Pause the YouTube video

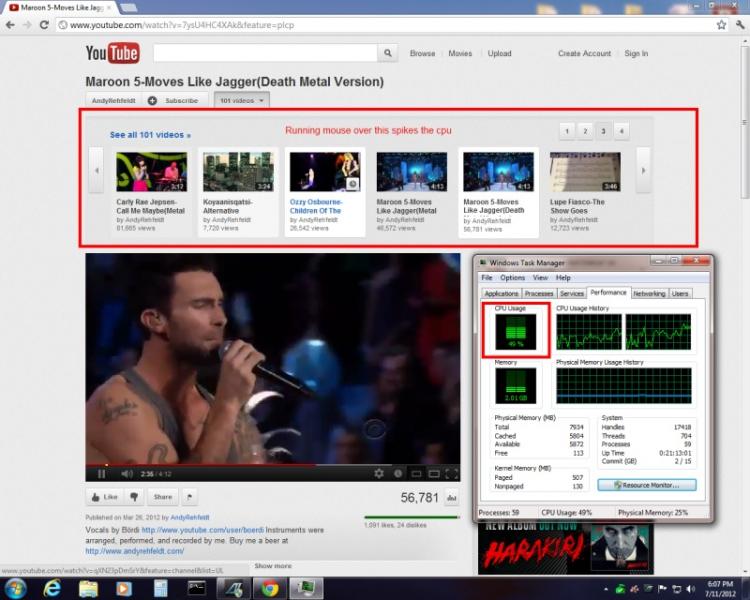(101, 473)
